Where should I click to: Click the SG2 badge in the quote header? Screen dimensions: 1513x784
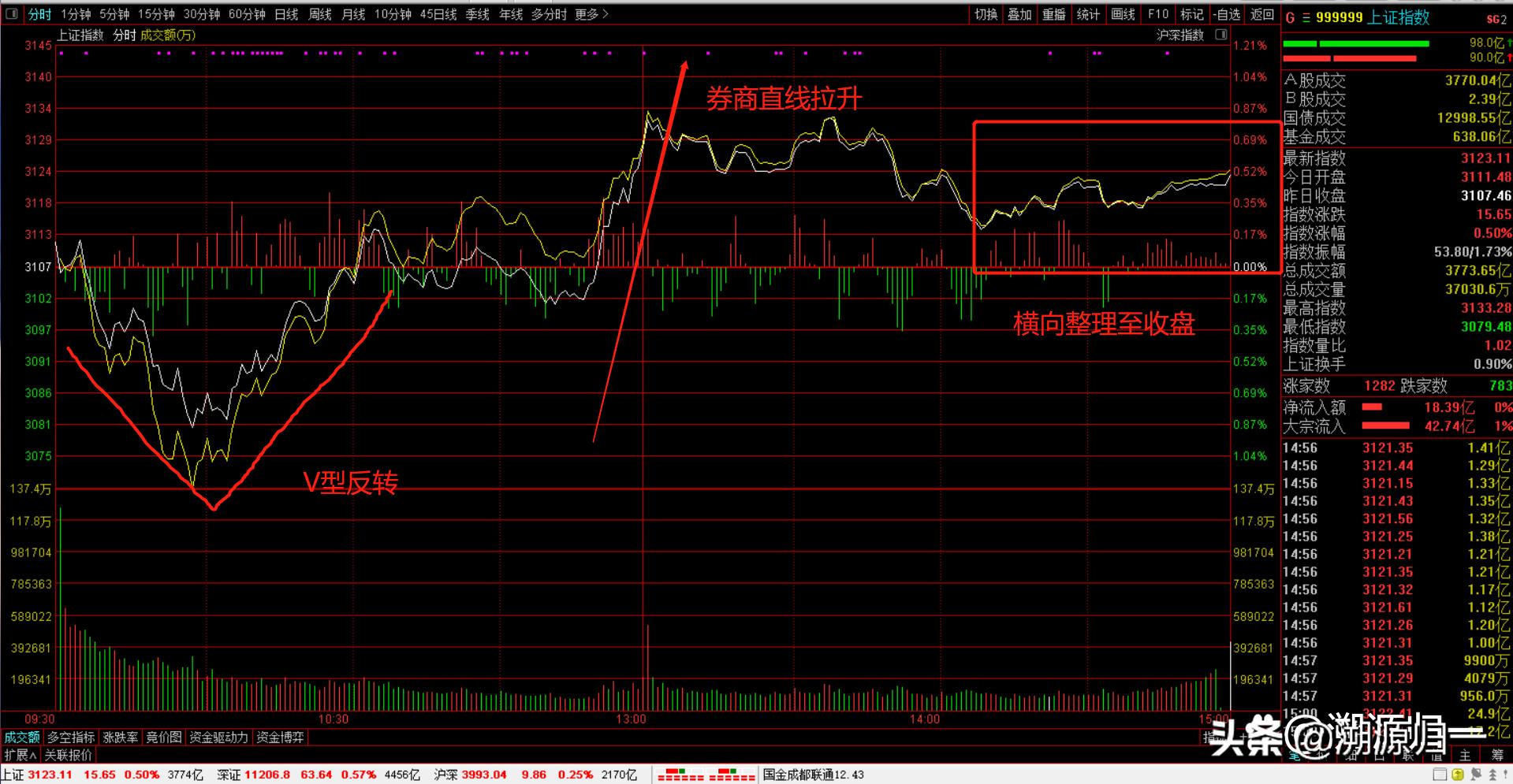pos(1496,18)
